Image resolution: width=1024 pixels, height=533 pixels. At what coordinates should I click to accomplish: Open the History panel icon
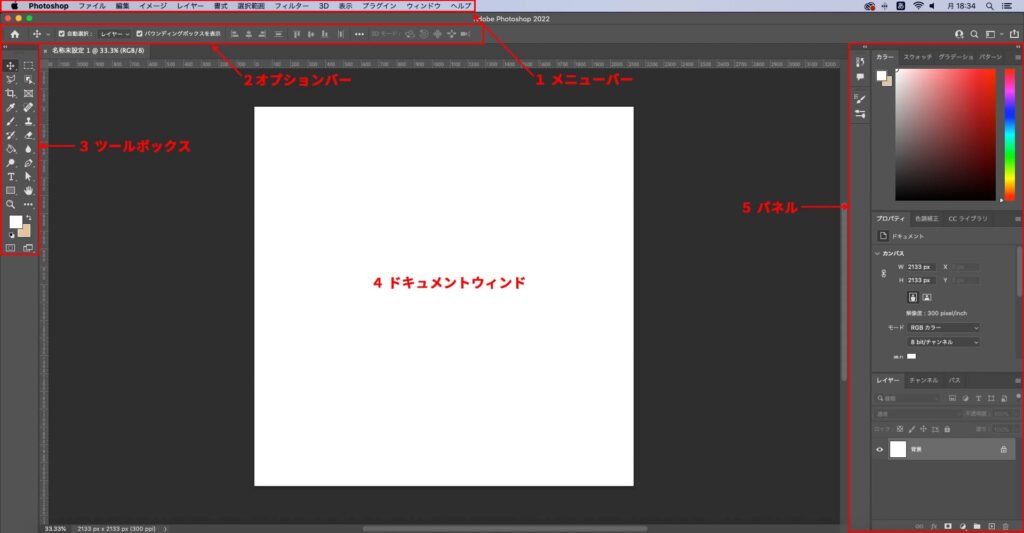(x=860, y=62)
